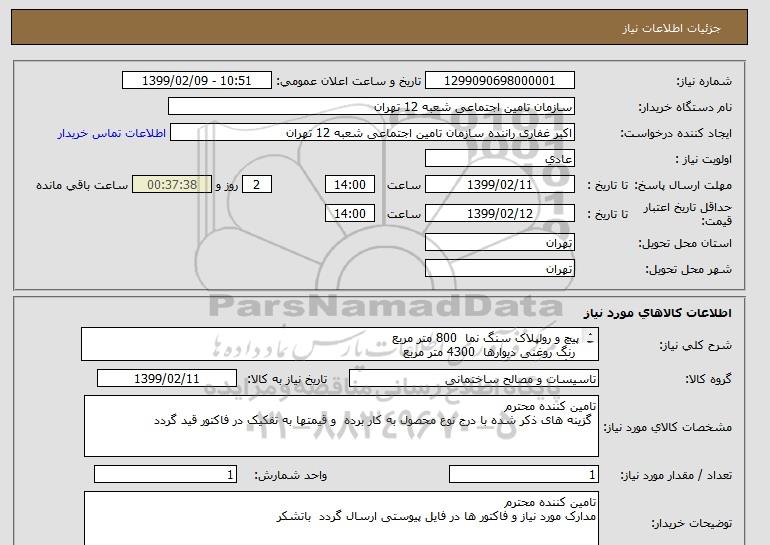Click the remaining days field showing 2
This screenshot has width=770, height=545.
point(256,185)
